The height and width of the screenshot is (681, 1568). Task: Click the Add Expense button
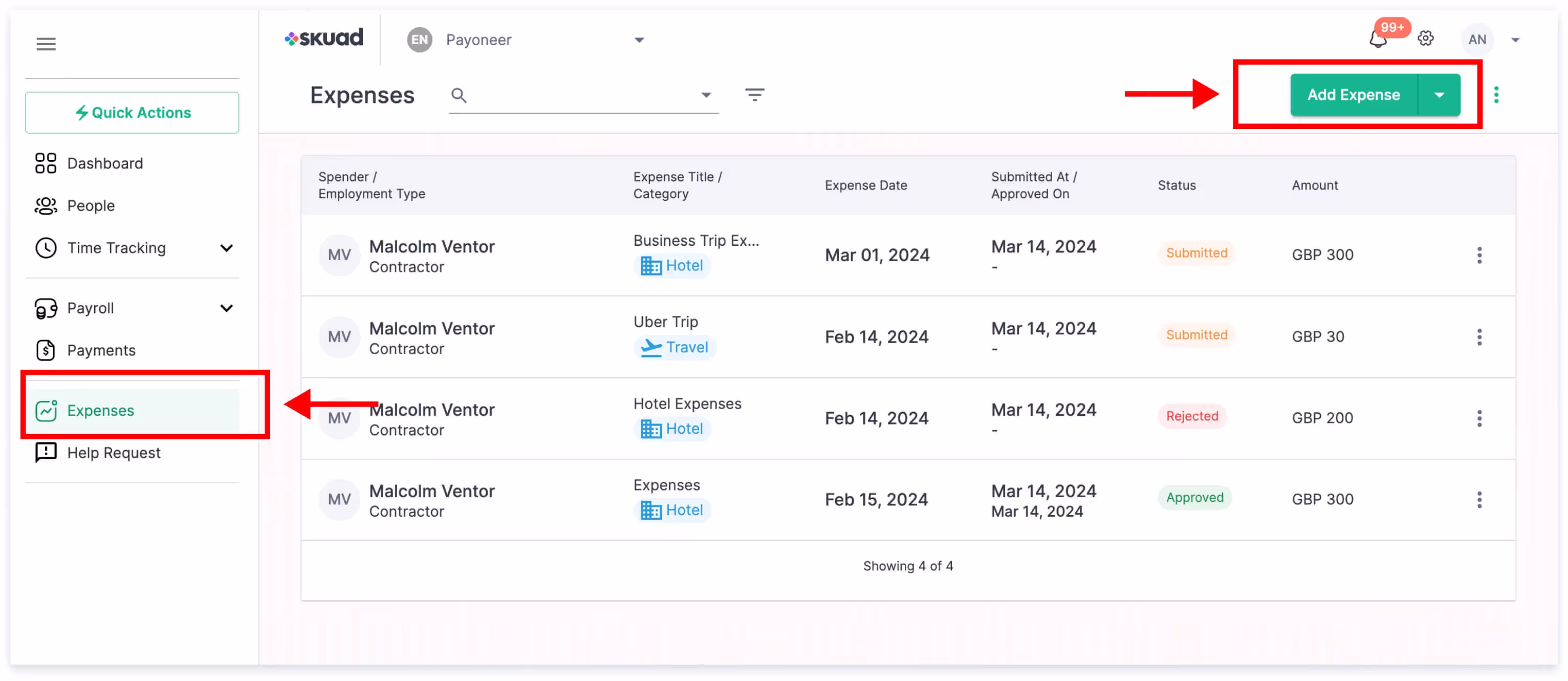(x=1353, y=95)
